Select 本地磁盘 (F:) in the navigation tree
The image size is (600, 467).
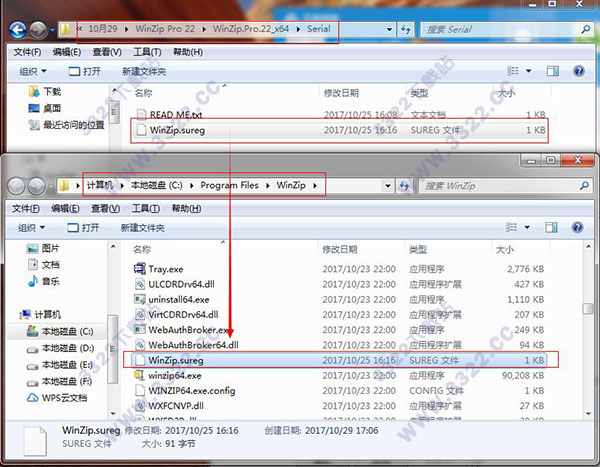[x=60, y=382]
